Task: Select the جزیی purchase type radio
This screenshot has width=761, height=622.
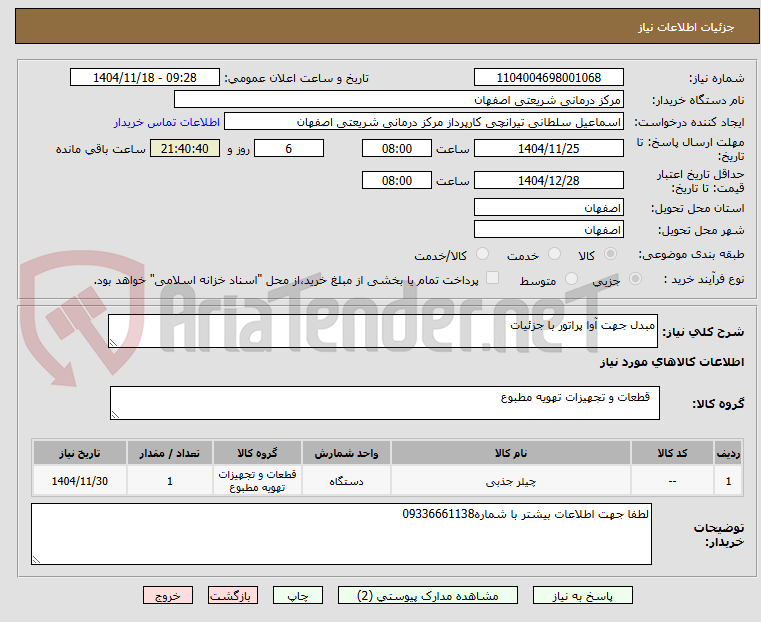Action: pos(635,279)
